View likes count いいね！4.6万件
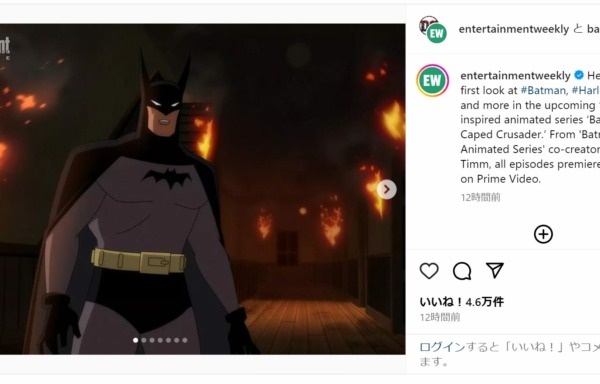The image size is (600, 384). pyautogui.click(x=462, y=302)
